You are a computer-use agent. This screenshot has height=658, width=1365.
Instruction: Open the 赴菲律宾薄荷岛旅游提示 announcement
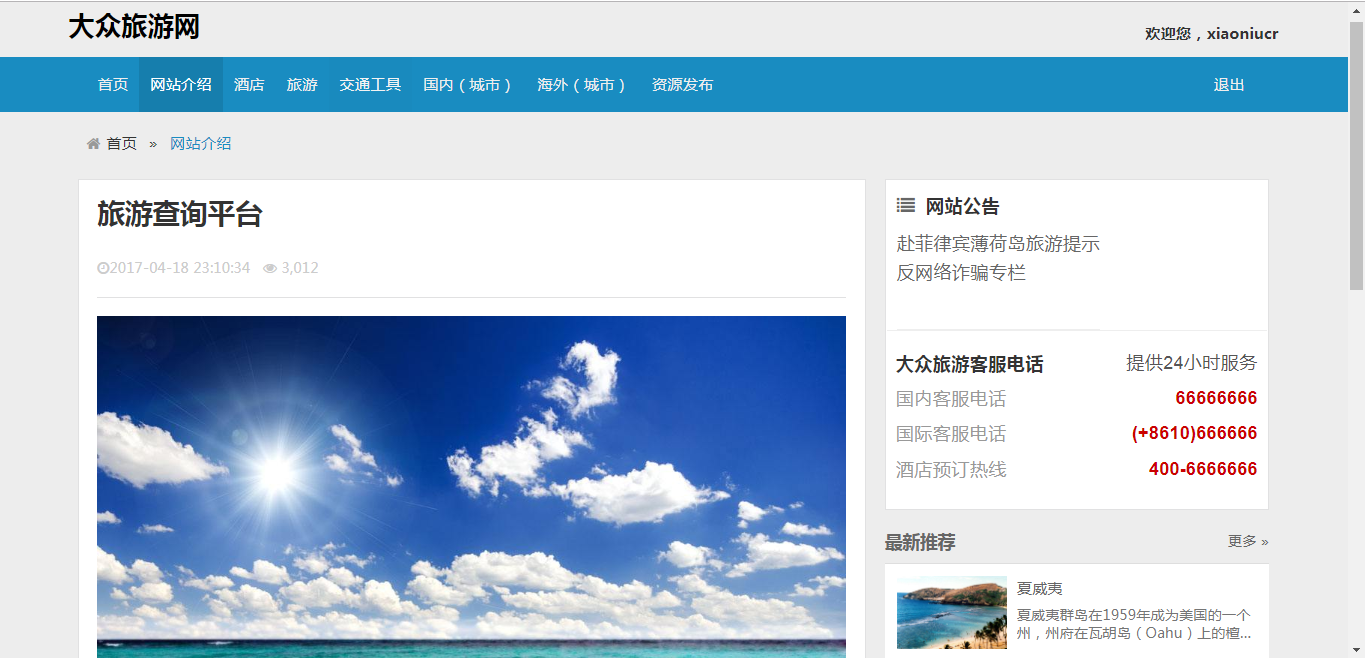[998, 244]
